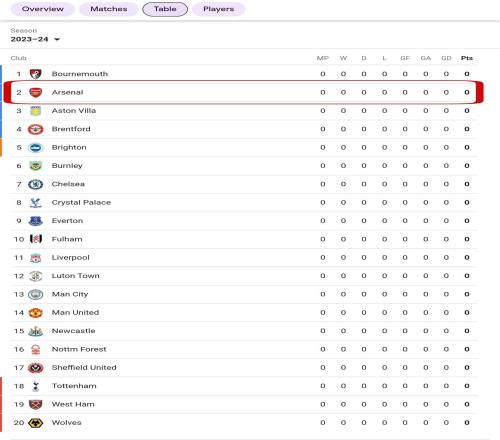Click the Man United crest icon
This screenshot has width=500, height=440.
coord(35,313)
